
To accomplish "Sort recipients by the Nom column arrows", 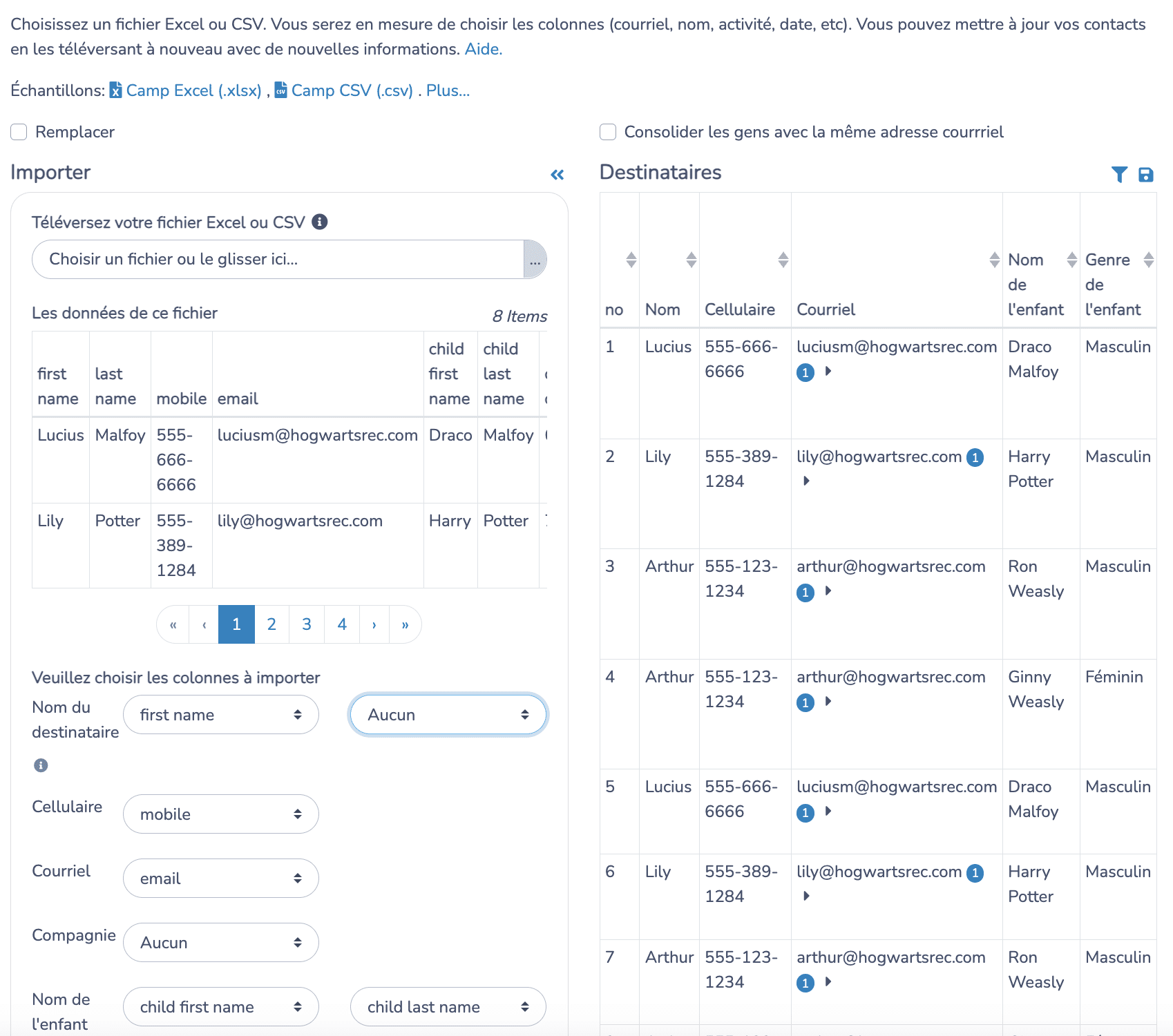I will click(691, 260).
